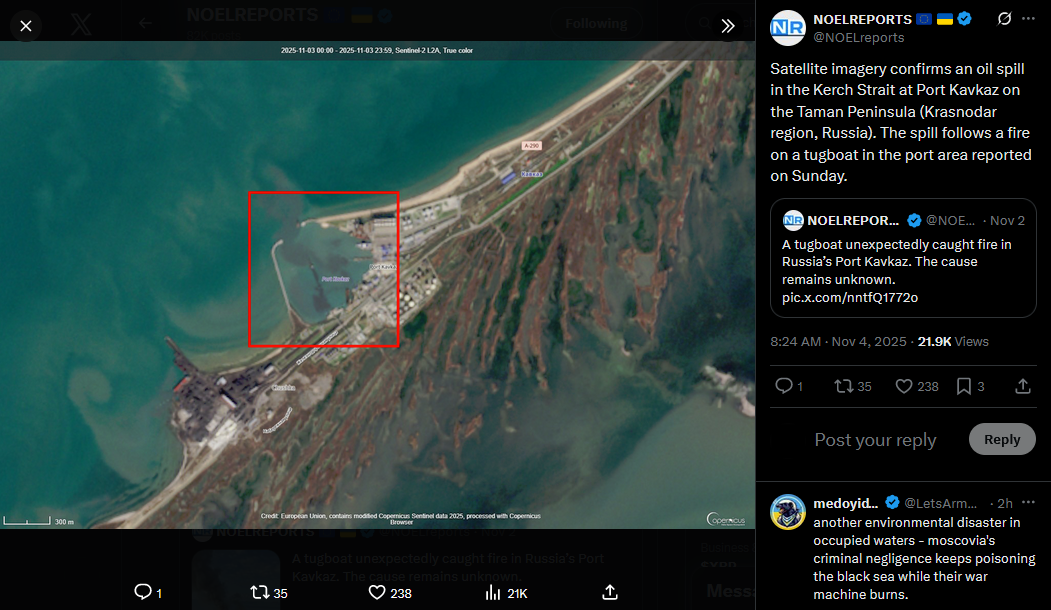Share the post from side panel
1051x610 pixels.
[x=1023, y=386]
